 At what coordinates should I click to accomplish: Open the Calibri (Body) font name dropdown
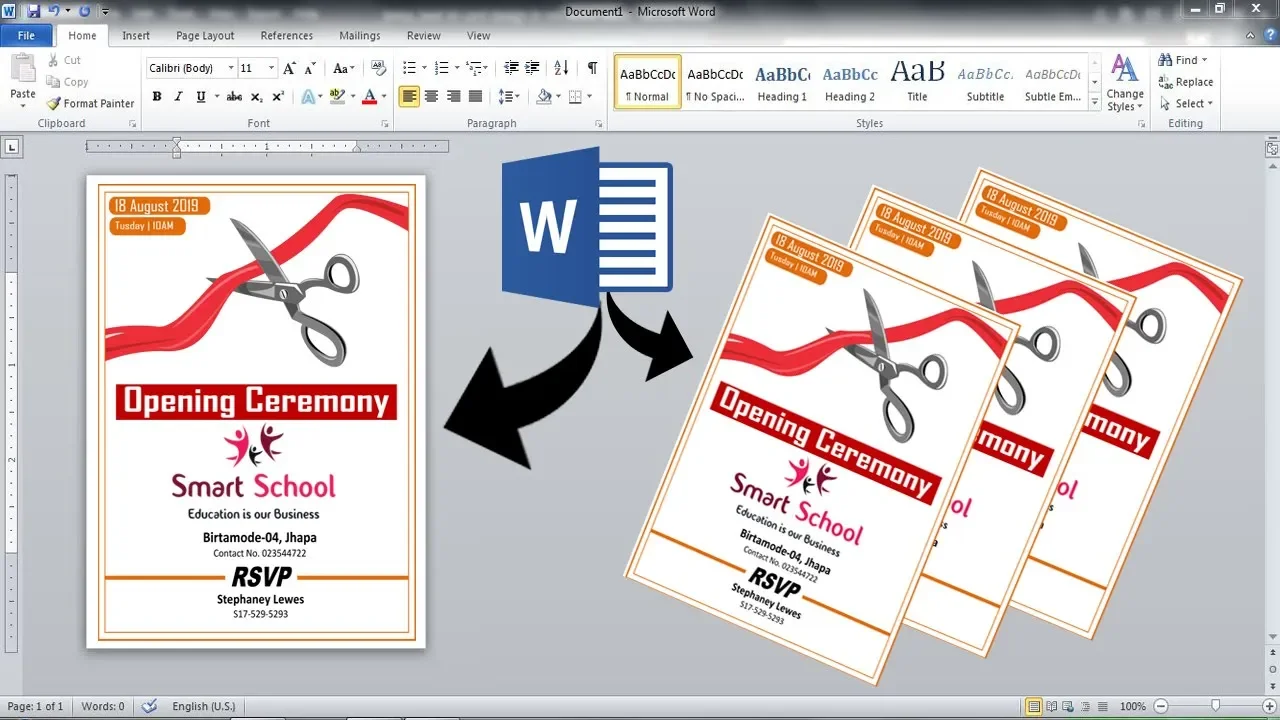click(231, 68)
